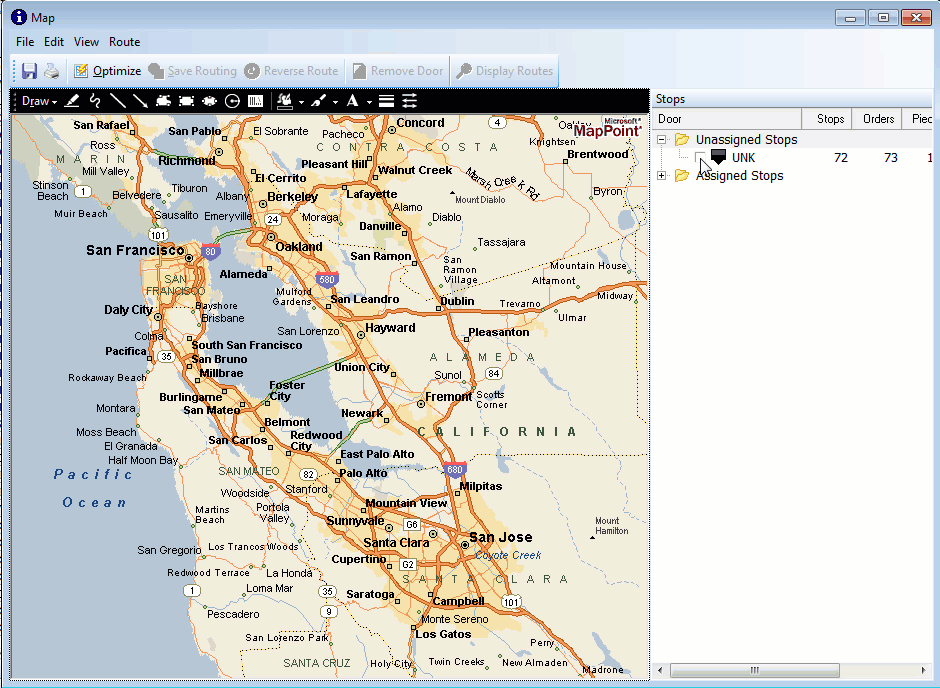
Task: Click the Optimize route button
Action: (x=108, y=71)
